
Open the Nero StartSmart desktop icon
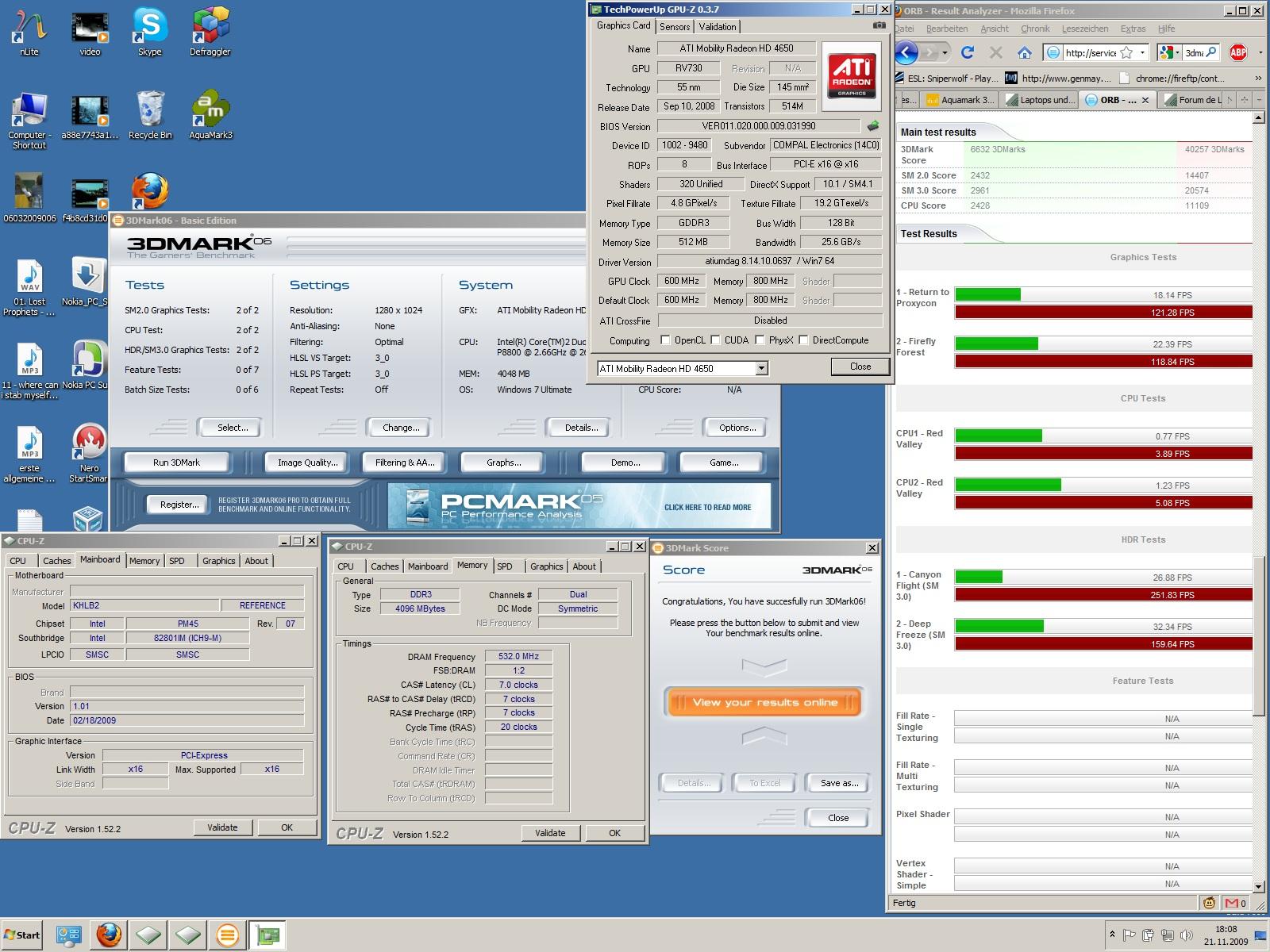[x=89, y=452]
